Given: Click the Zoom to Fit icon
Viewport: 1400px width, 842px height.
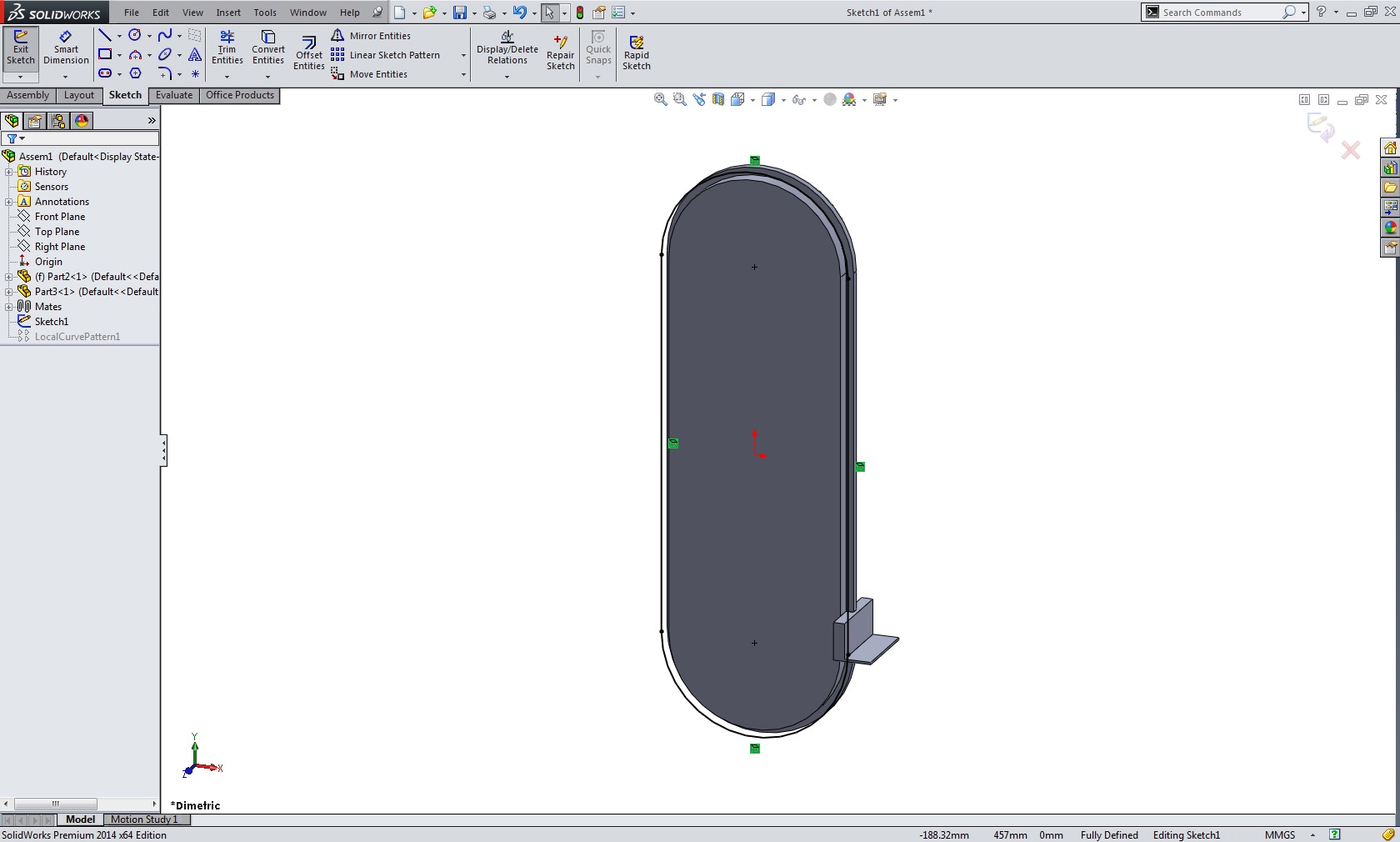Looking at the screenshot, I should [660, 100].
